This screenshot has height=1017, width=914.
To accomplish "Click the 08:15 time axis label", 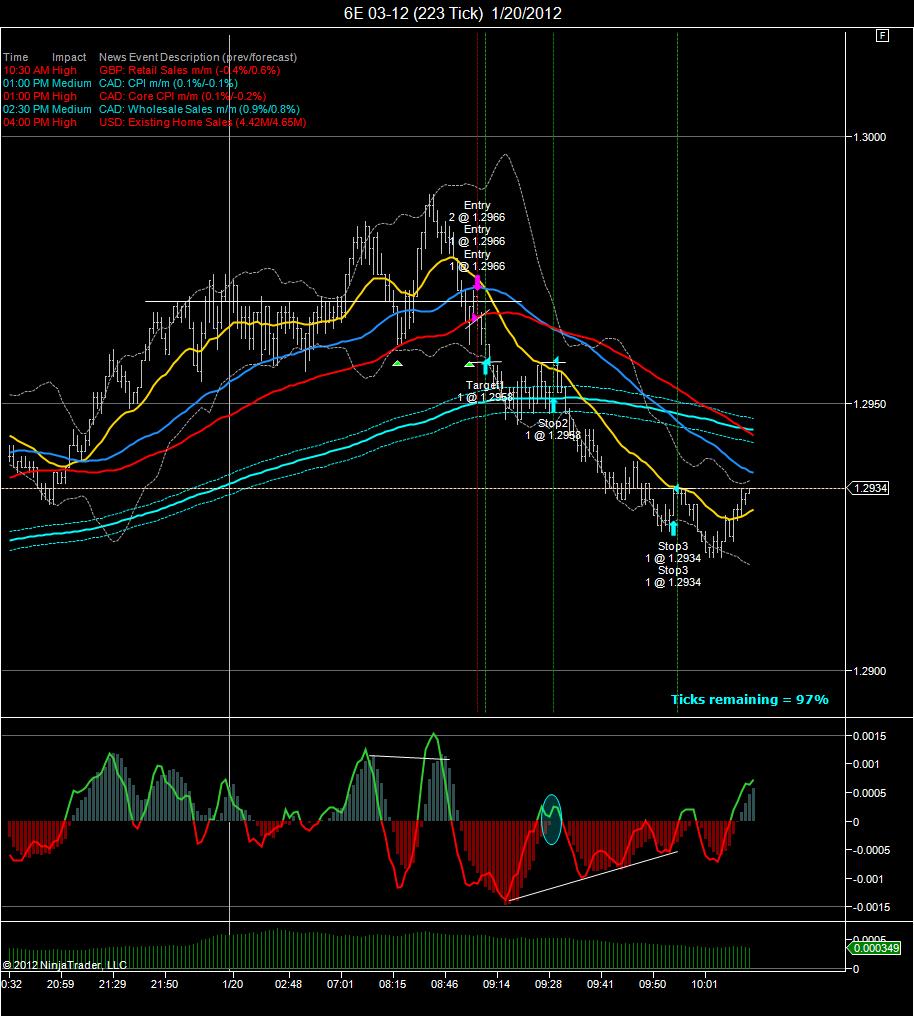I will coord(392,984).
